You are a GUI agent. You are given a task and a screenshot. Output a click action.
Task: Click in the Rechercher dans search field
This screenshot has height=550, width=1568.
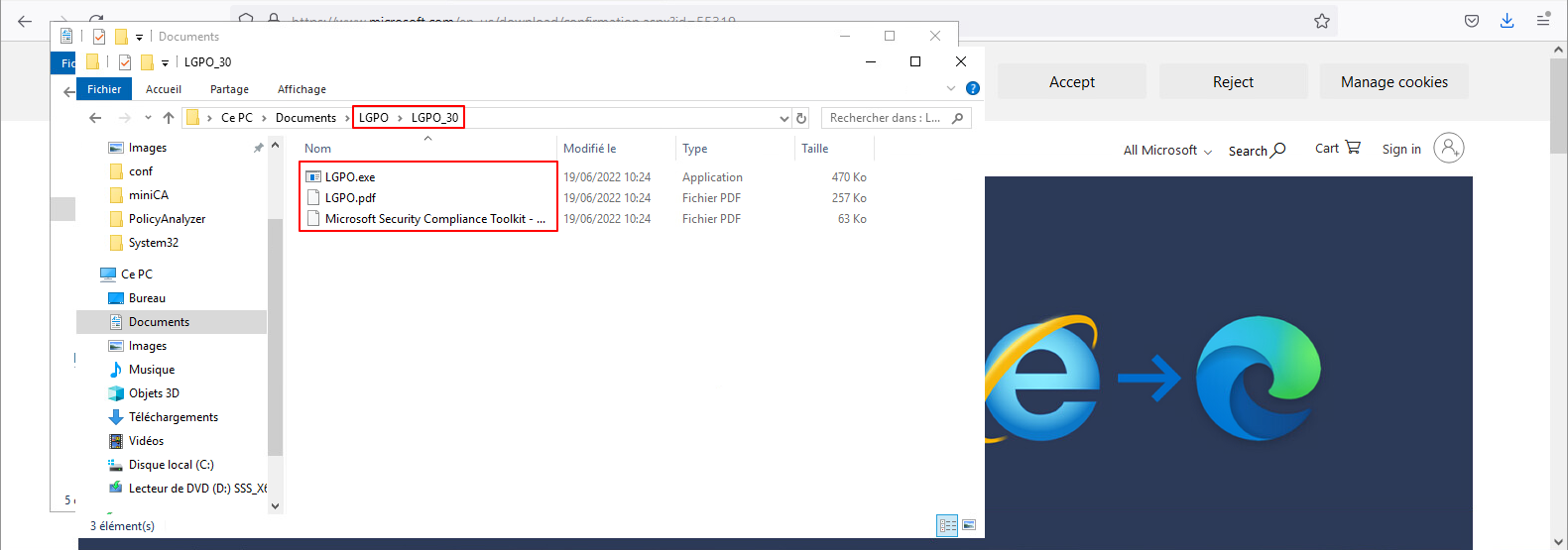coord(888,118)
